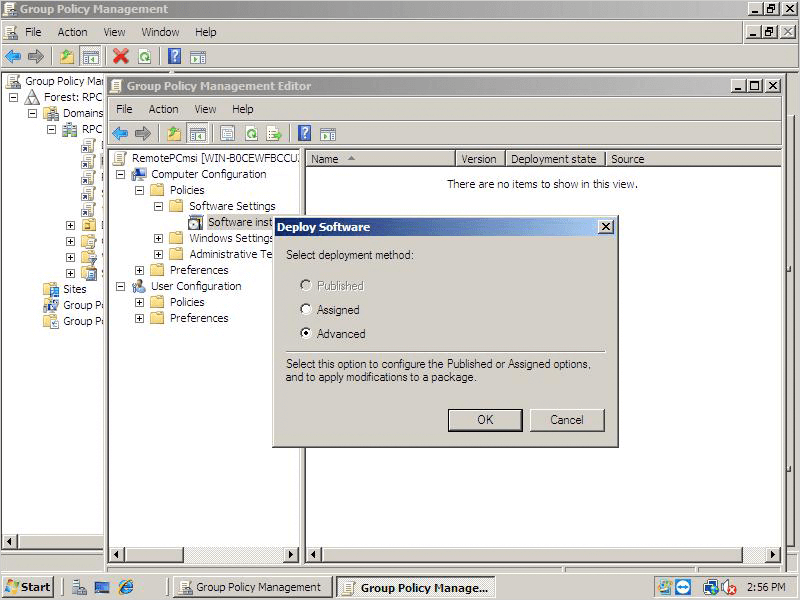
Task: Click Properties icon in Group Policy Management Editor toolbar
Action: pyautogui.click(x=227, y=133)
